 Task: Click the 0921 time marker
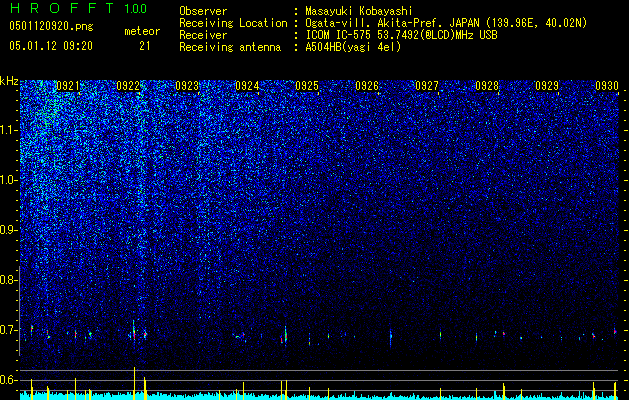(68, 86)
